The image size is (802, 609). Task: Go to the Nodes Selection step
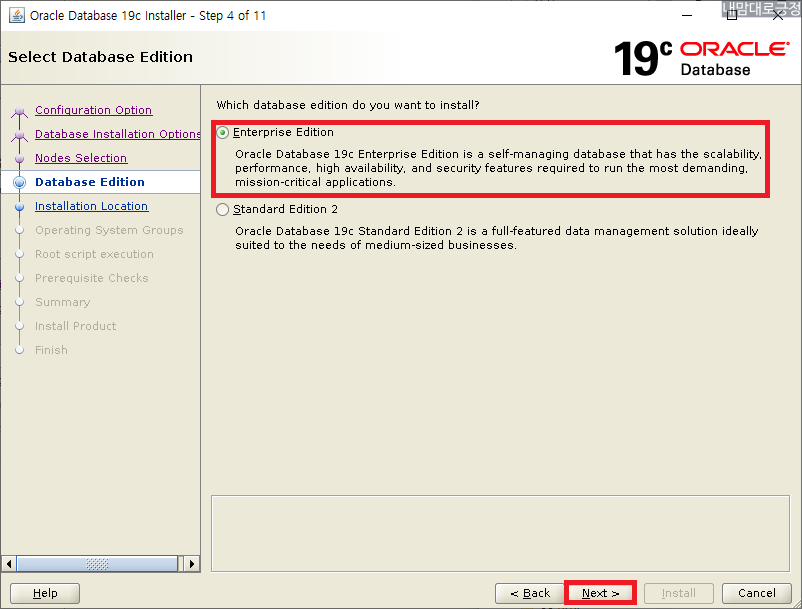click(x=81, y=158)
